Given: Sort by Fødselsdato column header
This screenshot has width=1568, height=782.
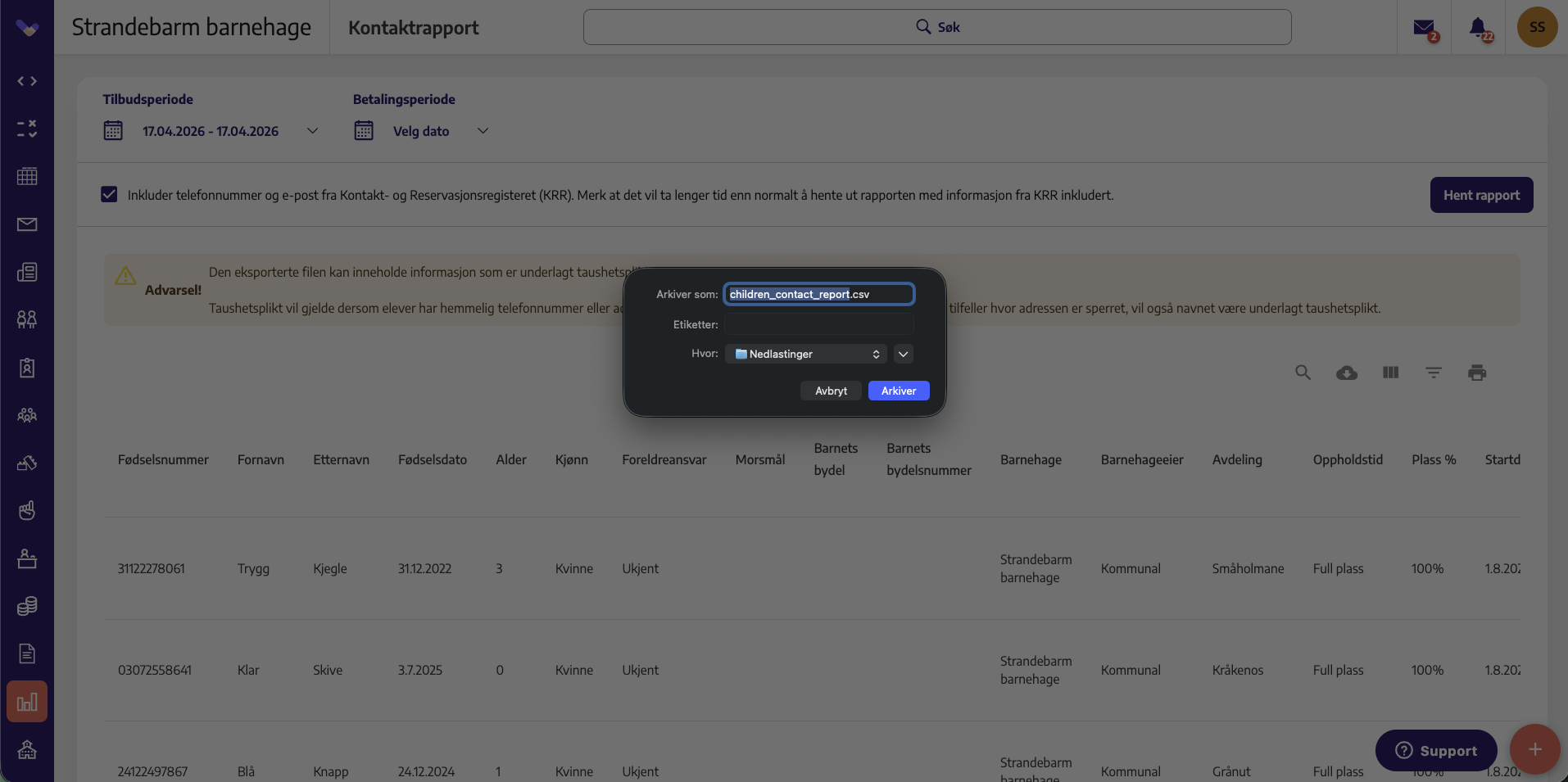Looking at the screenshot, I should click(x=433, y=459).
